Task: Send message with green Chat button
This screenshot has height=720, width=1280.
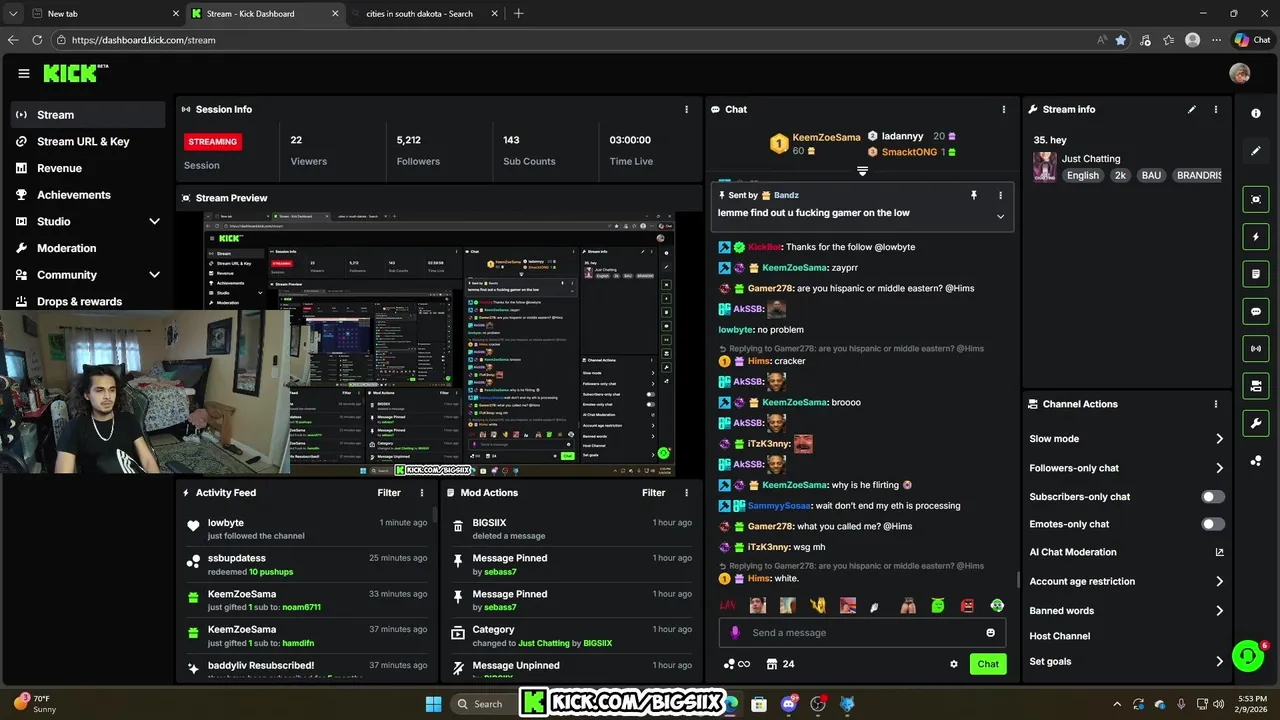Action: pyautogui.click(x=988, y=664)
